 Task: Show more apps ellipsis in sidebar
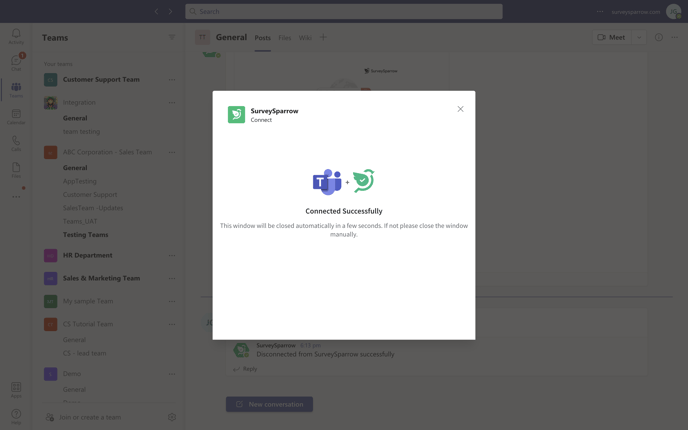tap(16, 197)
